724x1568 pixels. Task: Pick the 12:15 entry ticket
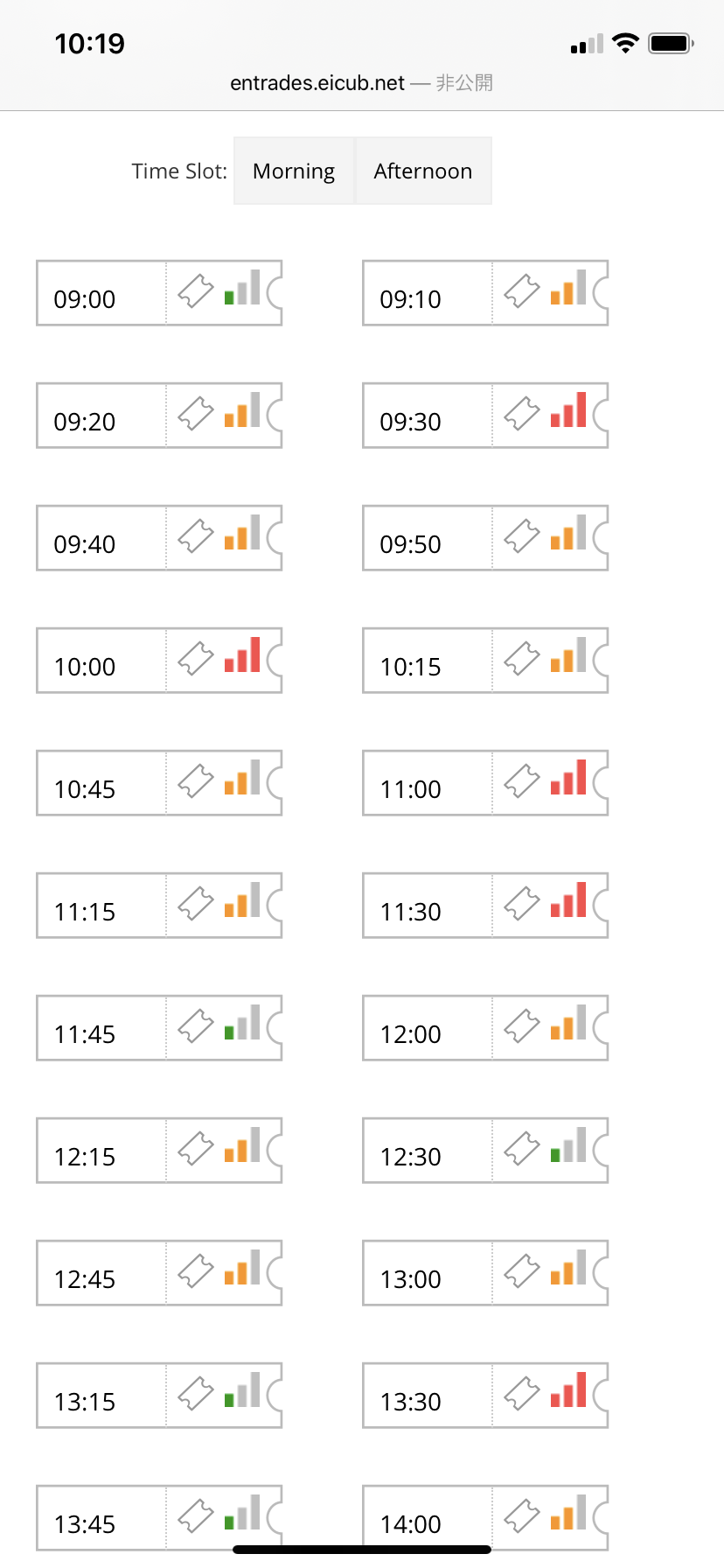click(159, 1151)
